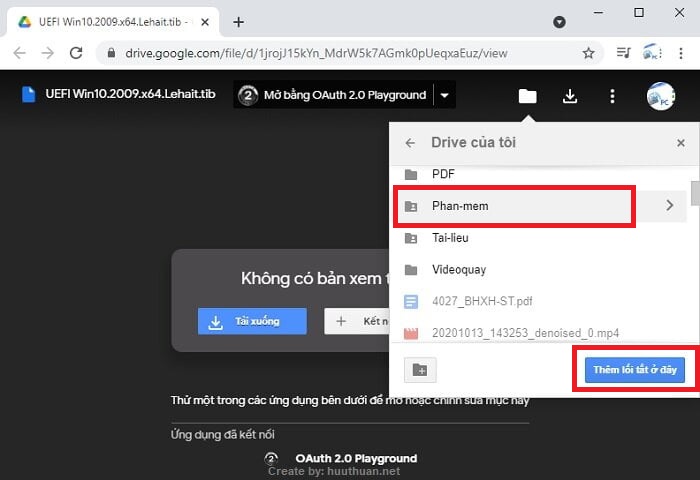This screenshot has width=700, height=480.
Task: Click the Thêm lối tắt ở đây button
Action: [x=634, y=370]
